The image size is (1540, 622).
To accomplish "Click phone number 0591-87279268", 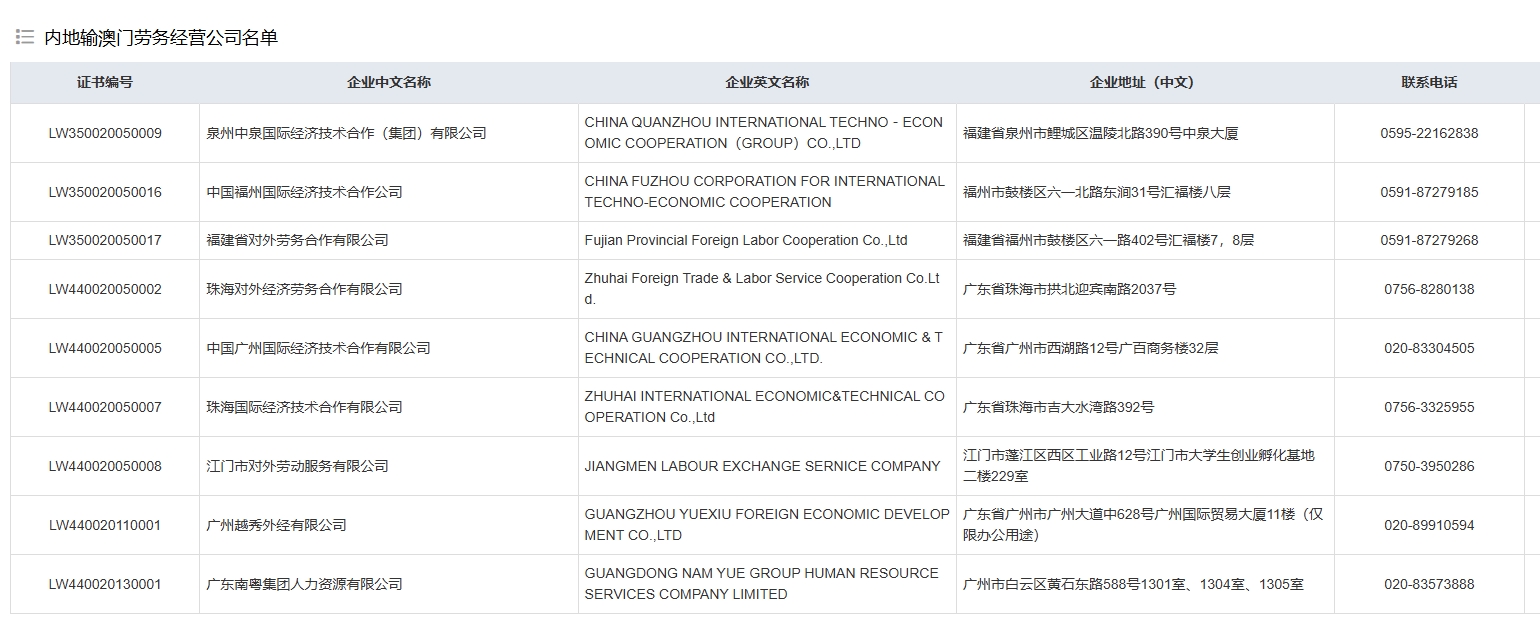I will pos(1428,240).
